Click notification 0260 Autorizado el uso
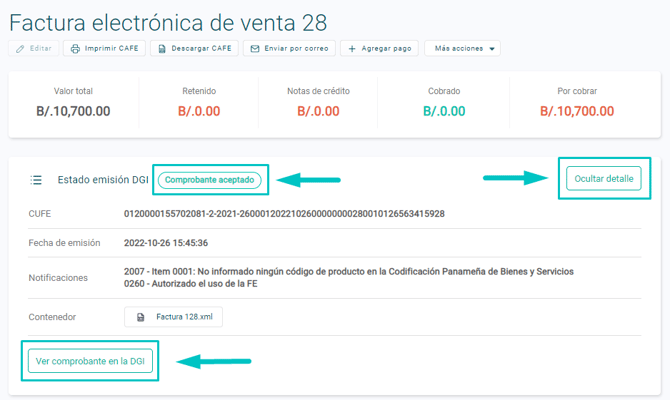670x400 pixels. (x=191, y=284)
